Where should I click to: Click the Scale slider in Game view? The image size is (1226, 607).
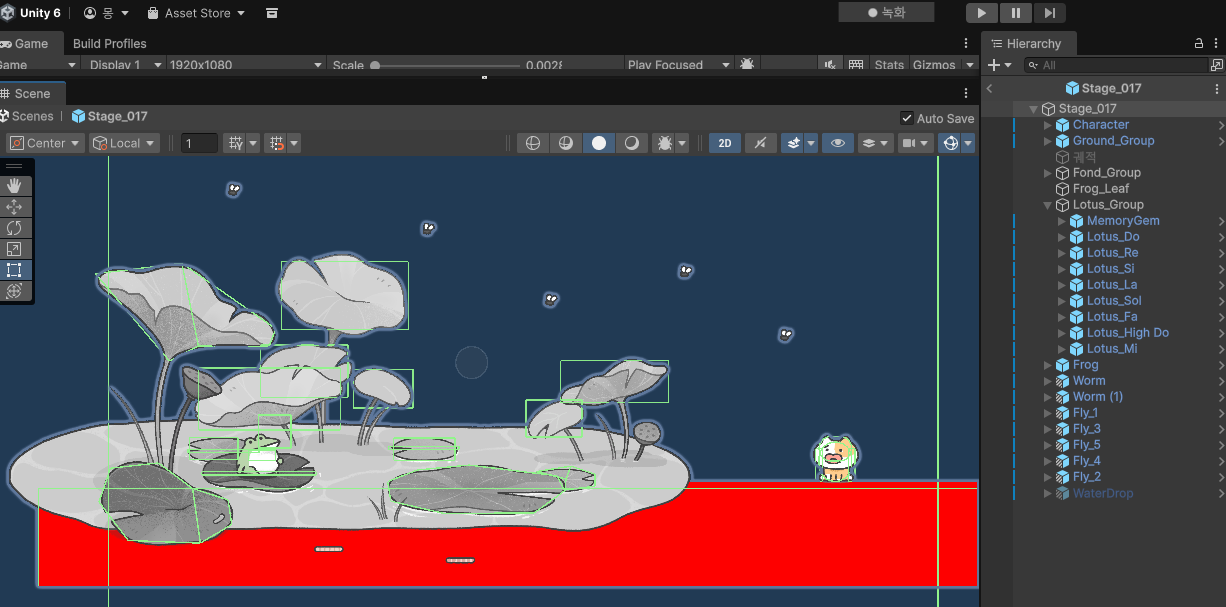(446, 65)
